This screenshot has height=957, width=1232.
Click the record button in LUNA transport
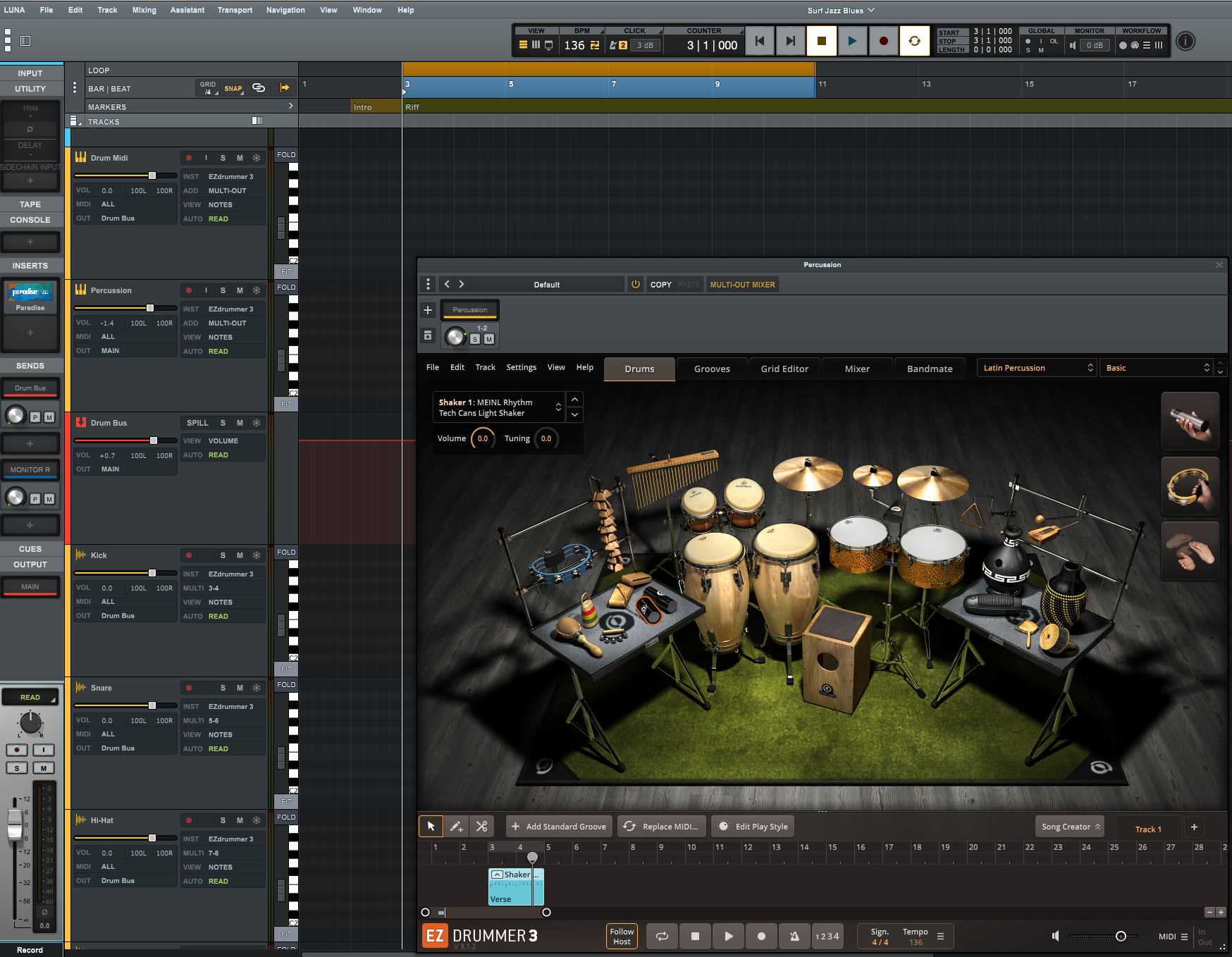click(883, 41)
